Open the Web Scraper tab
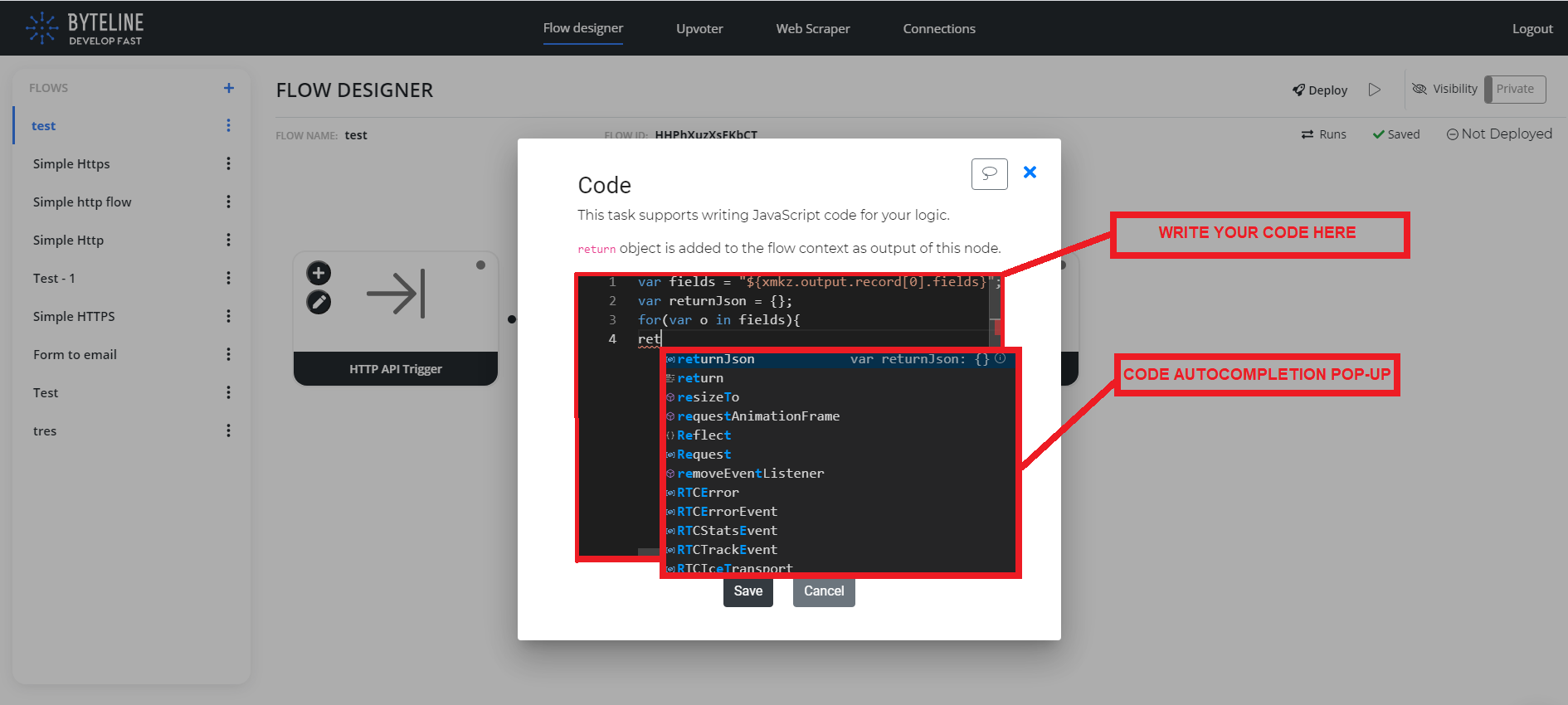This screenshot has width=1568, height=705. pos(813,28)
